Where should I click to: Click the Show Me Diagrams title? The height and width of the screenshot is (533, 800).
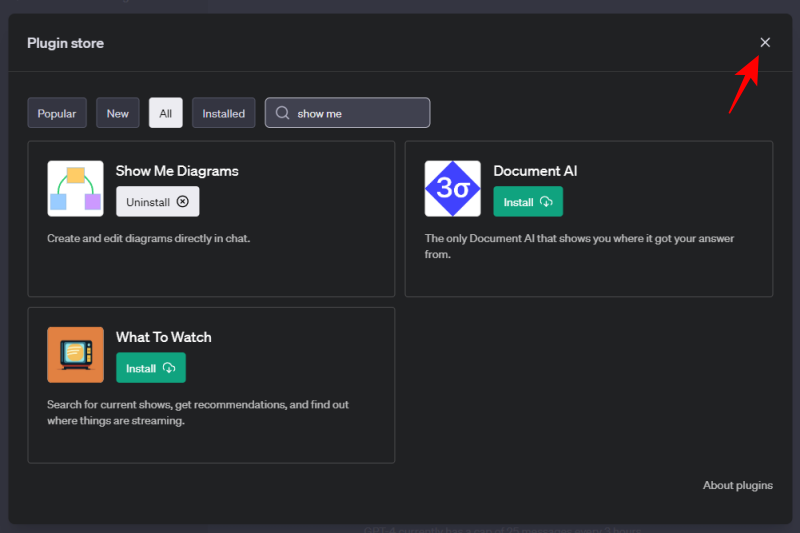pos(177,171)
